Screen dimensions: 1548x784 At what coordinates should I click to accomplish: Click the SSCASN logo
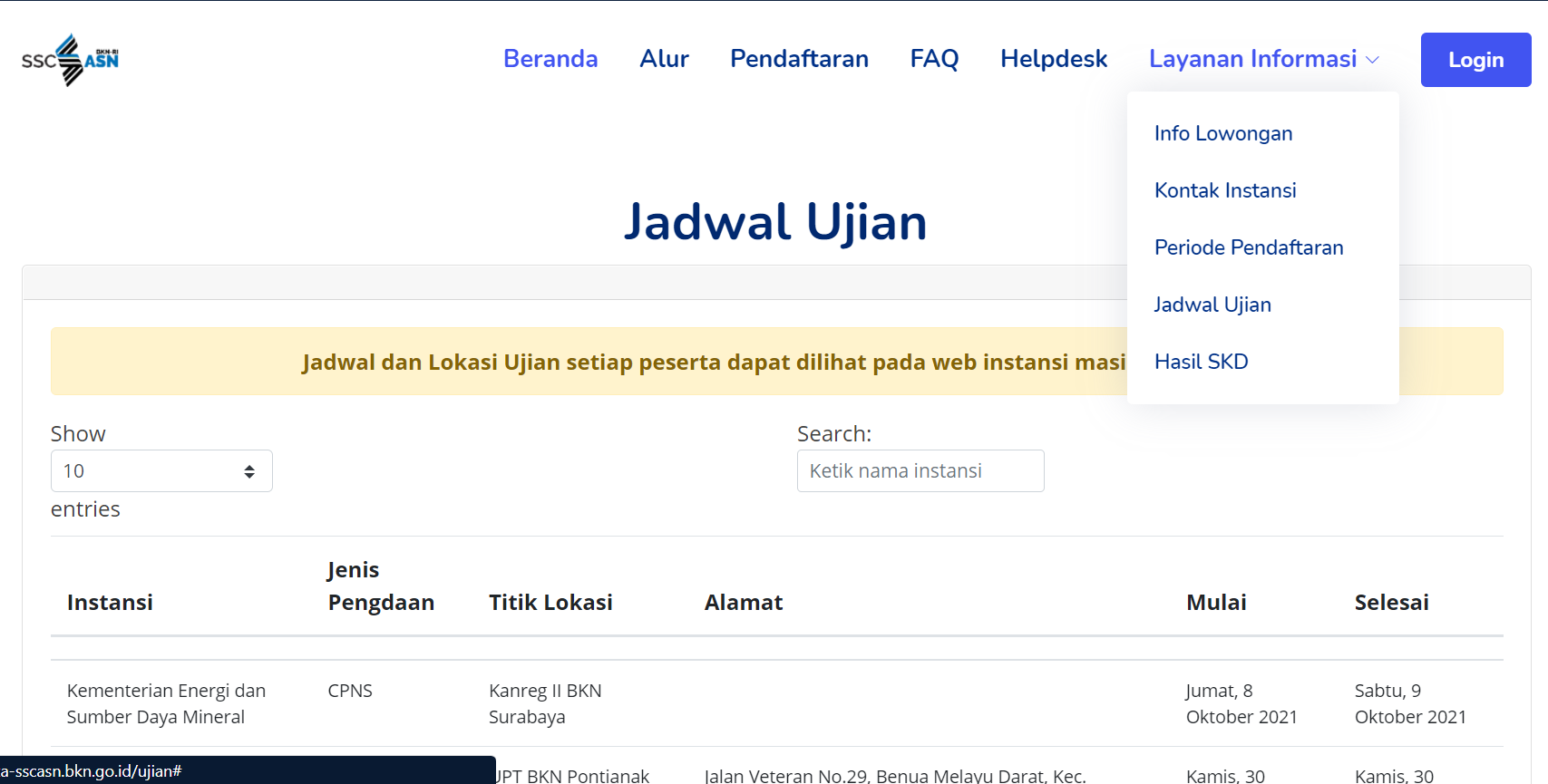tap(70, 60)
